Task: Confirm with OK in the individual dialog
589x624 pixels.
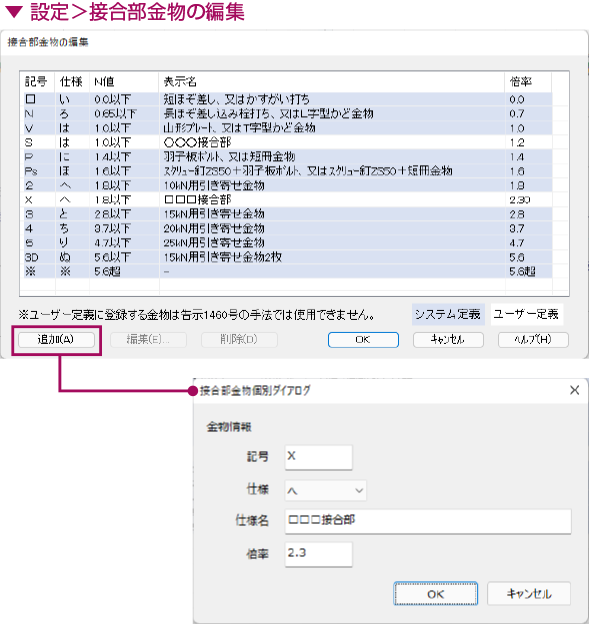Action: tap(435, 594)
